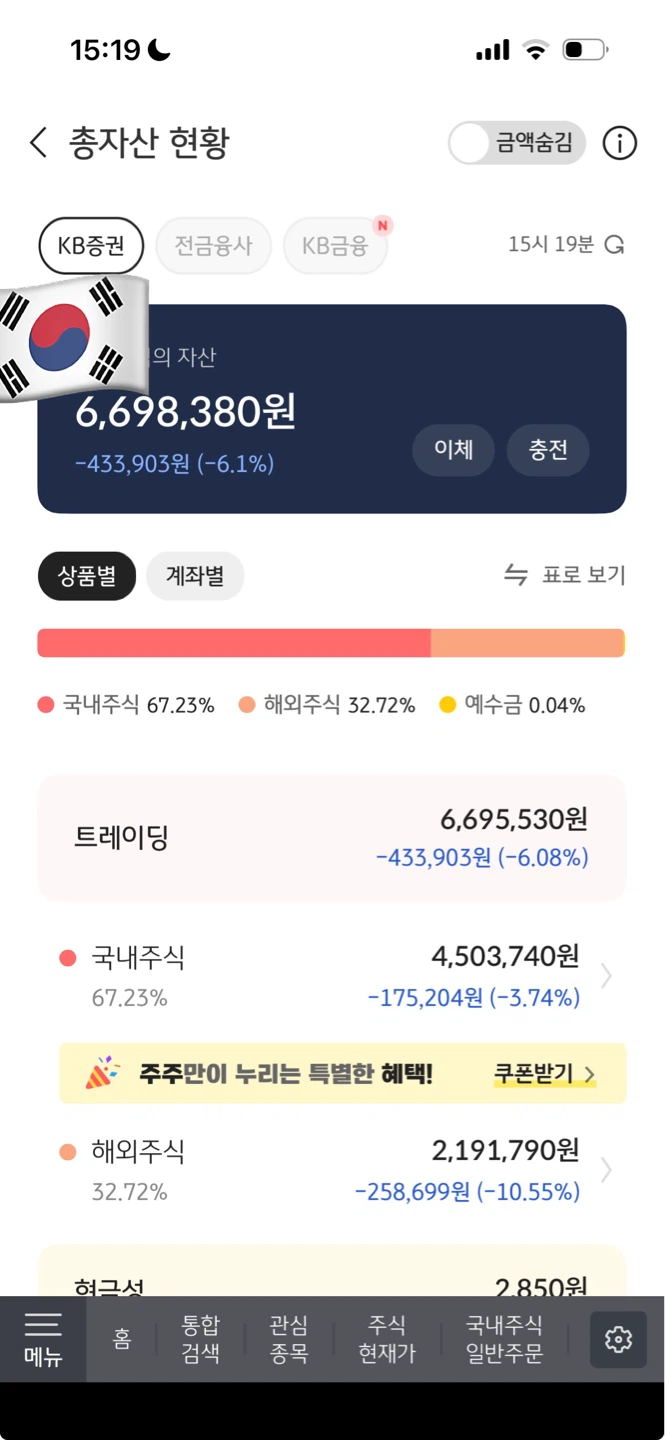Open the settings gear icon
665x1440 pixels.
618,1339
